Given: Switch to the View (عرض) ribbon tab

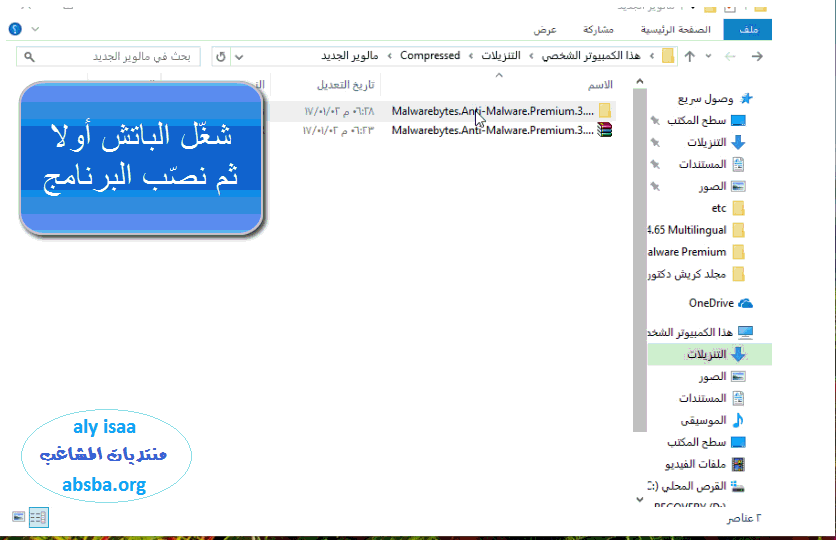Looking at the screenshot, I should point(545,30).
